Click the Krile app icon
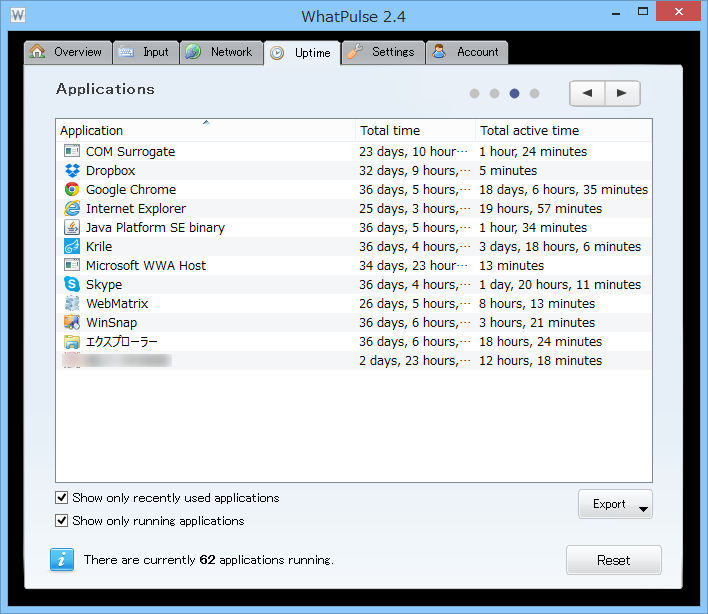 [x=72, y=246]
